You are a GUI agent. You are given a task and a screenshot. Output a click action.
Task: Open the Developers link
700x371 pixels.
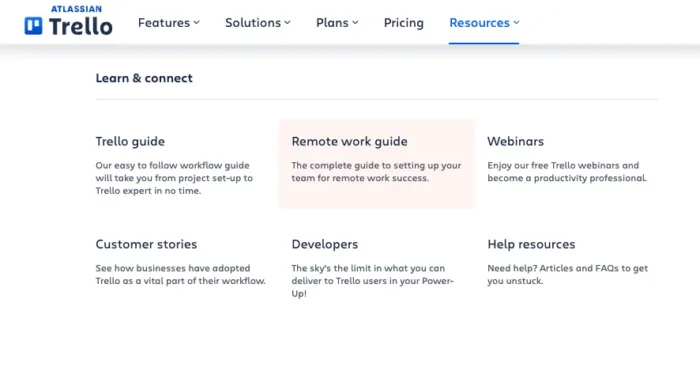click(325, 244)
